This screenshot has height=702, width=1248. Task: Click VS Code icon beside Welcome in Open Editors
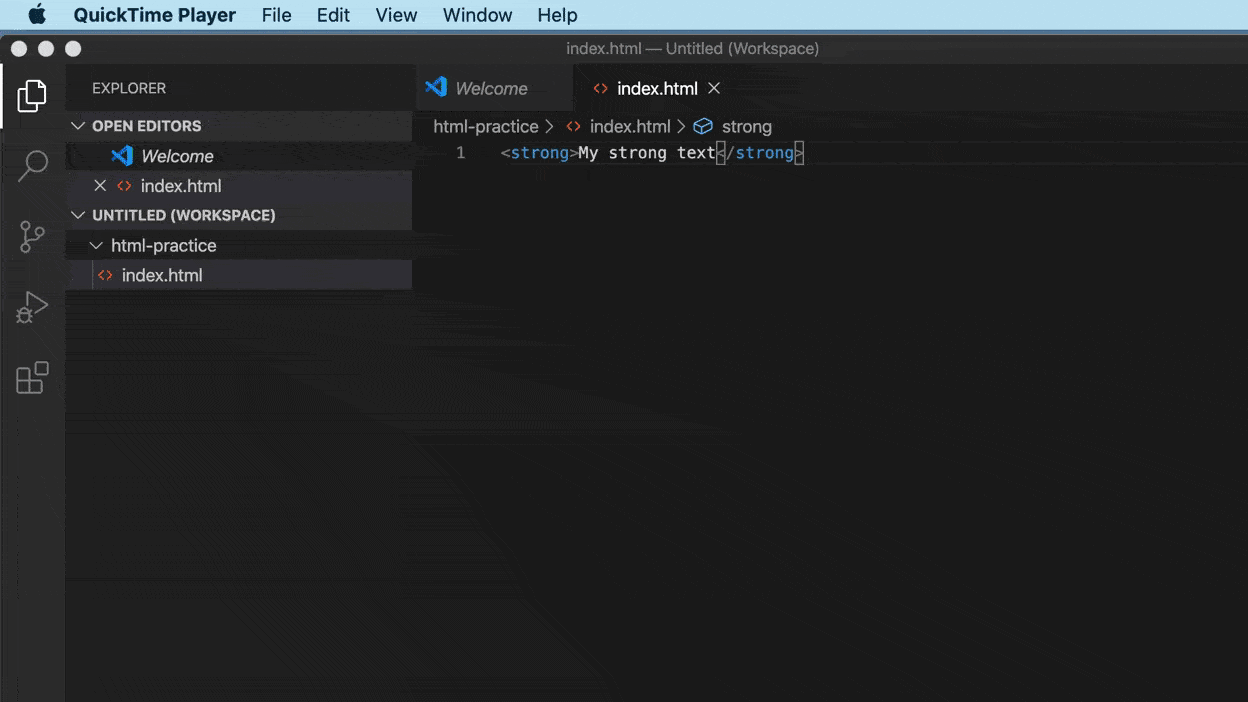122,156
